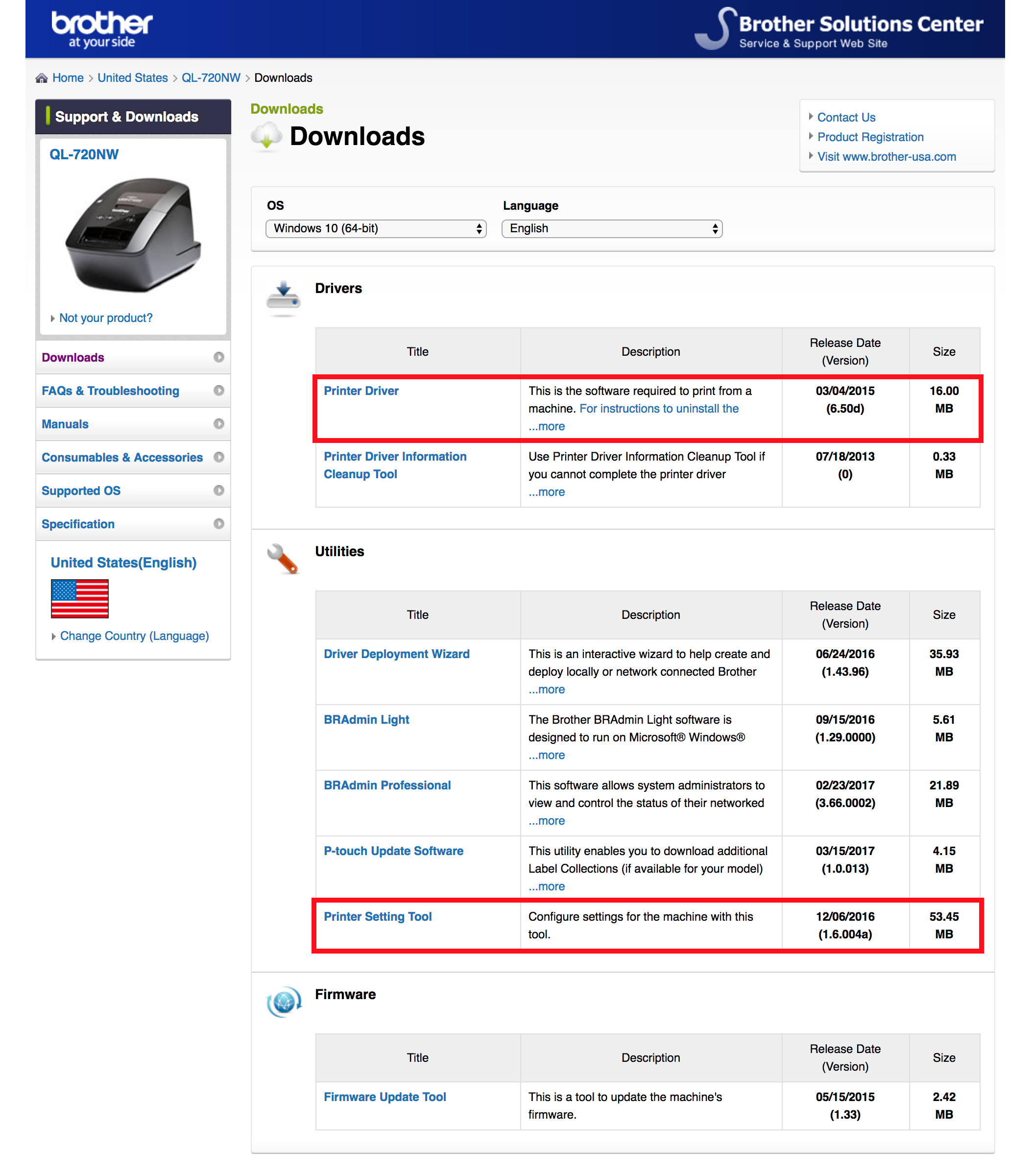This screenshot has width=1033, height=1176.
Task: Click the Product Registration link
Action: click(x=870, y=137)
